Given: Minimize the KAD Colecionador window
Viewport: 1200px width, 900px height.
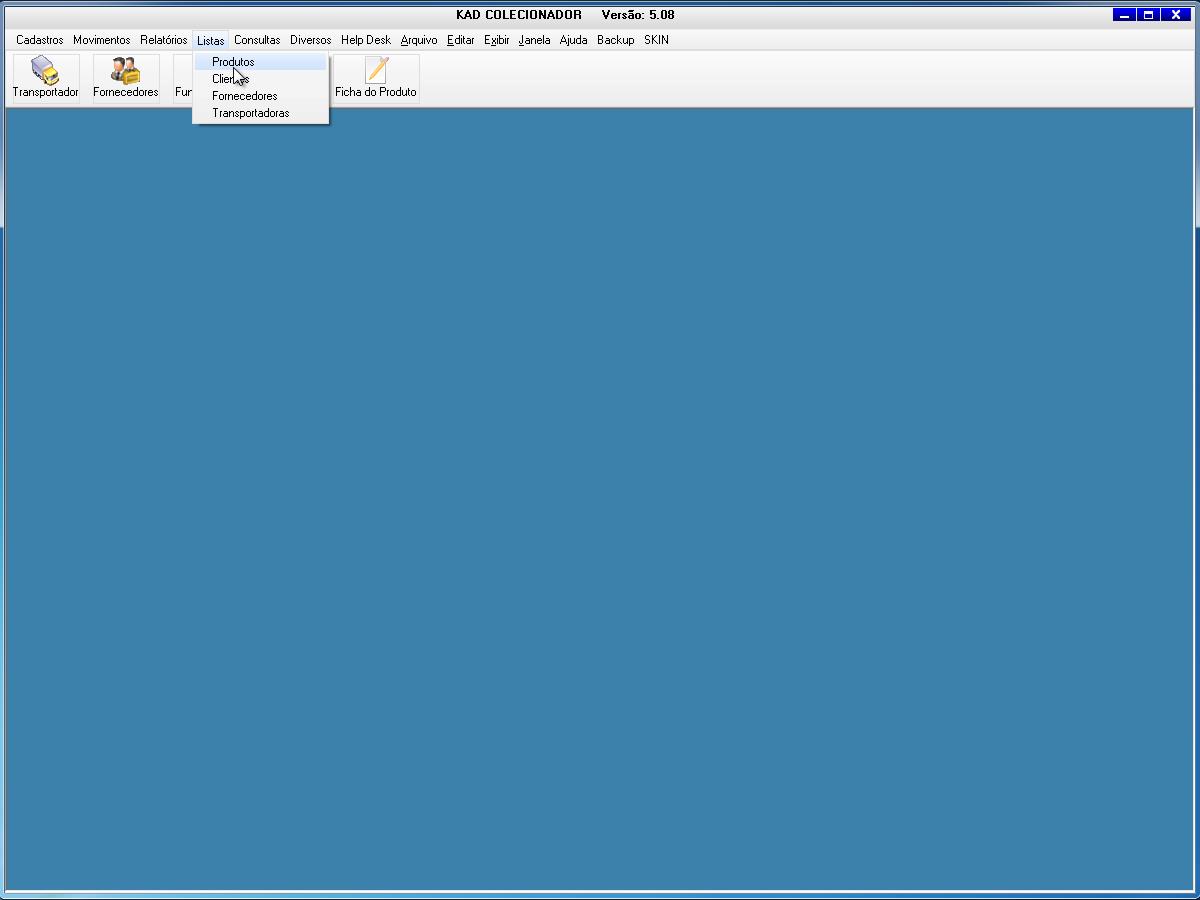Looking at the screenshot, I should (1125, 15).
